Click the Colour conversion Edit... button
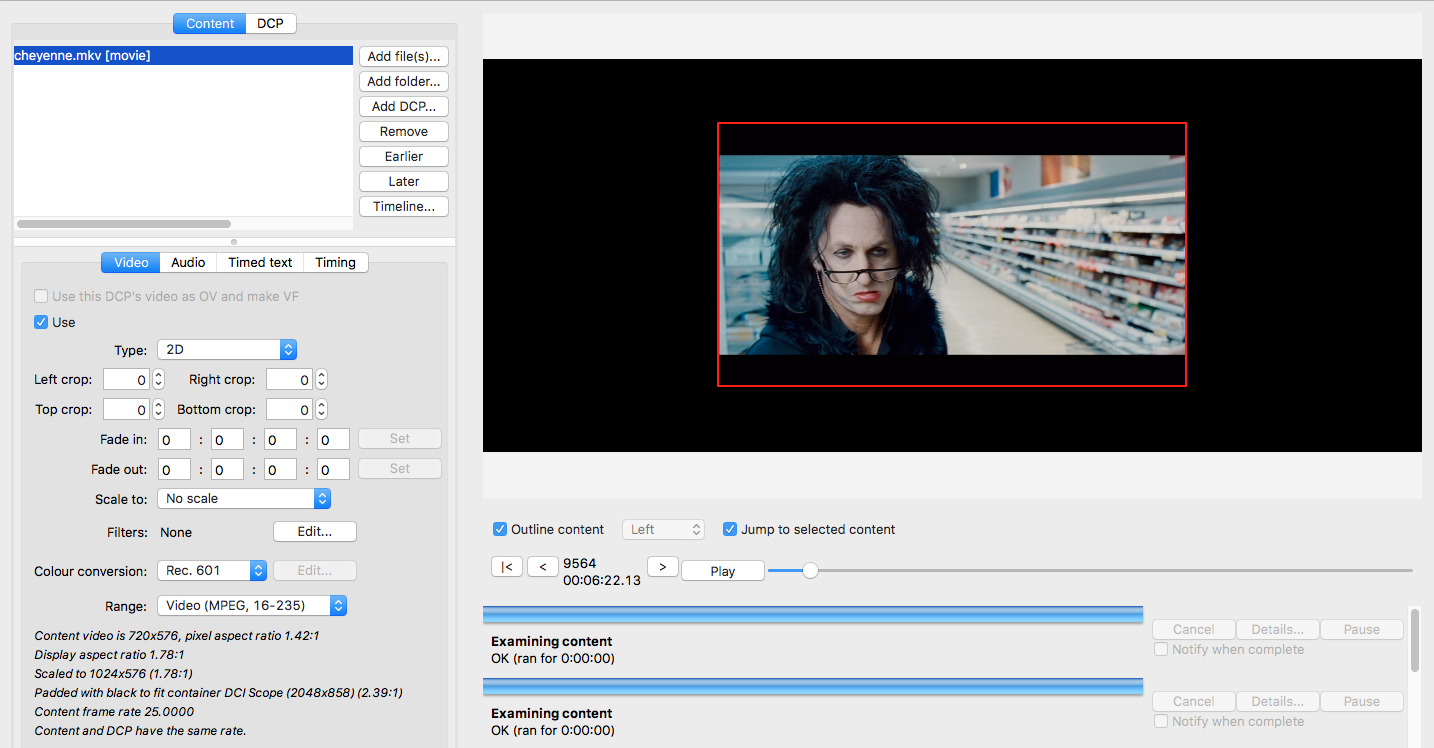The width and height of the screenshot is (1434, 748). click(315, 570)
